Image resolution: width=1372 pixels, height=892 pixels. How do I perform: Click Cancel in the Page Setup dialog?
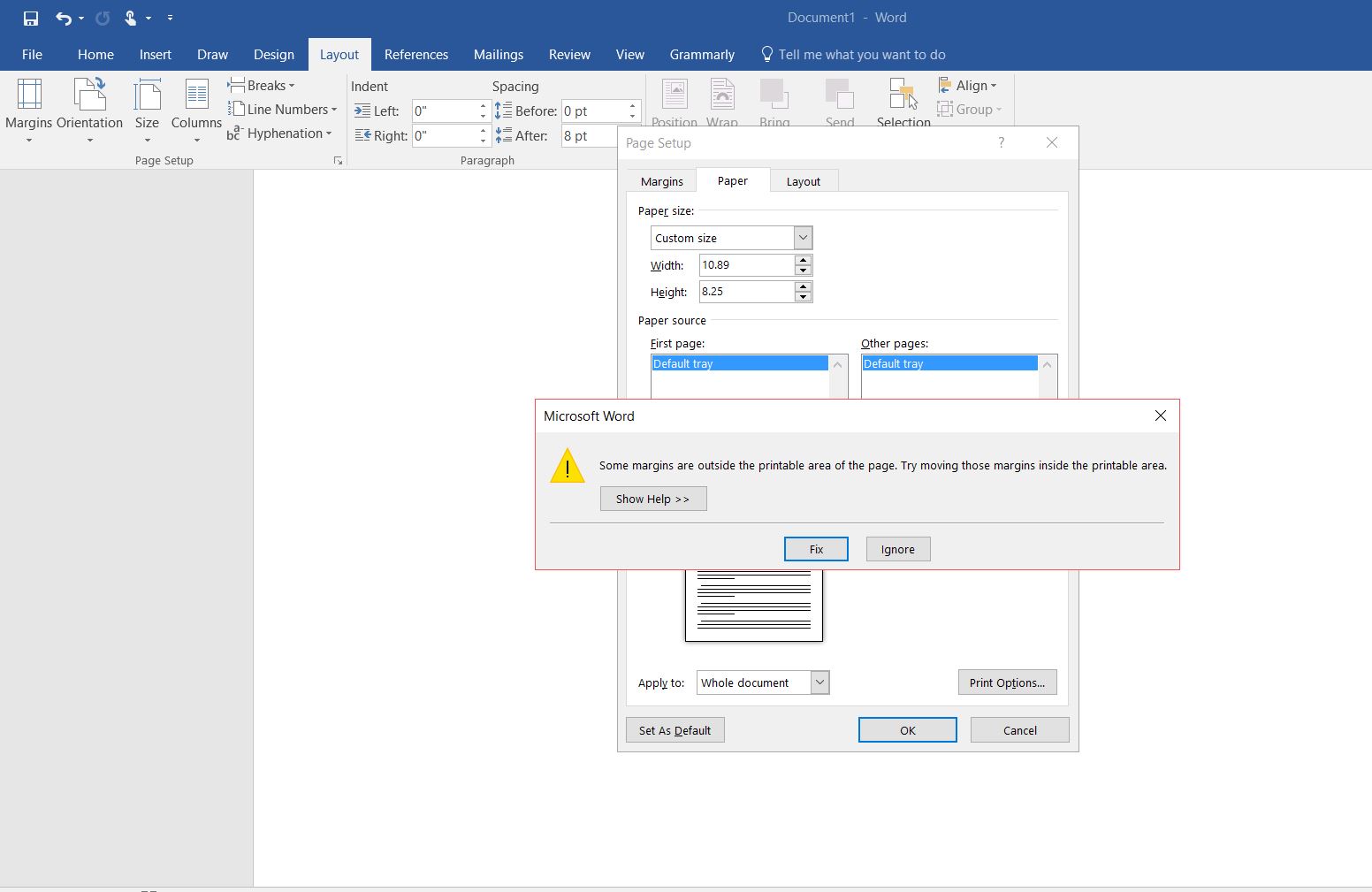pos(1020,730)
